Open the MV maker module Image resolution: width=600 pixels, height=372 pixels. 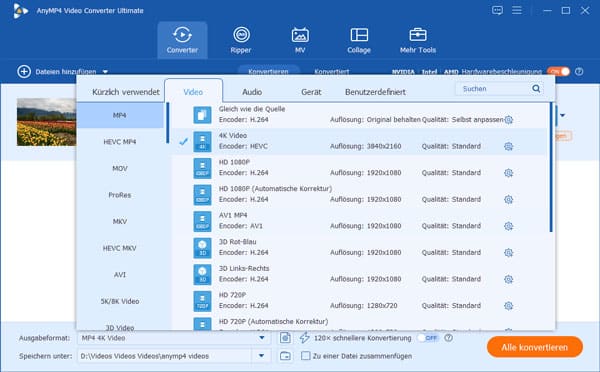[300, 40]
